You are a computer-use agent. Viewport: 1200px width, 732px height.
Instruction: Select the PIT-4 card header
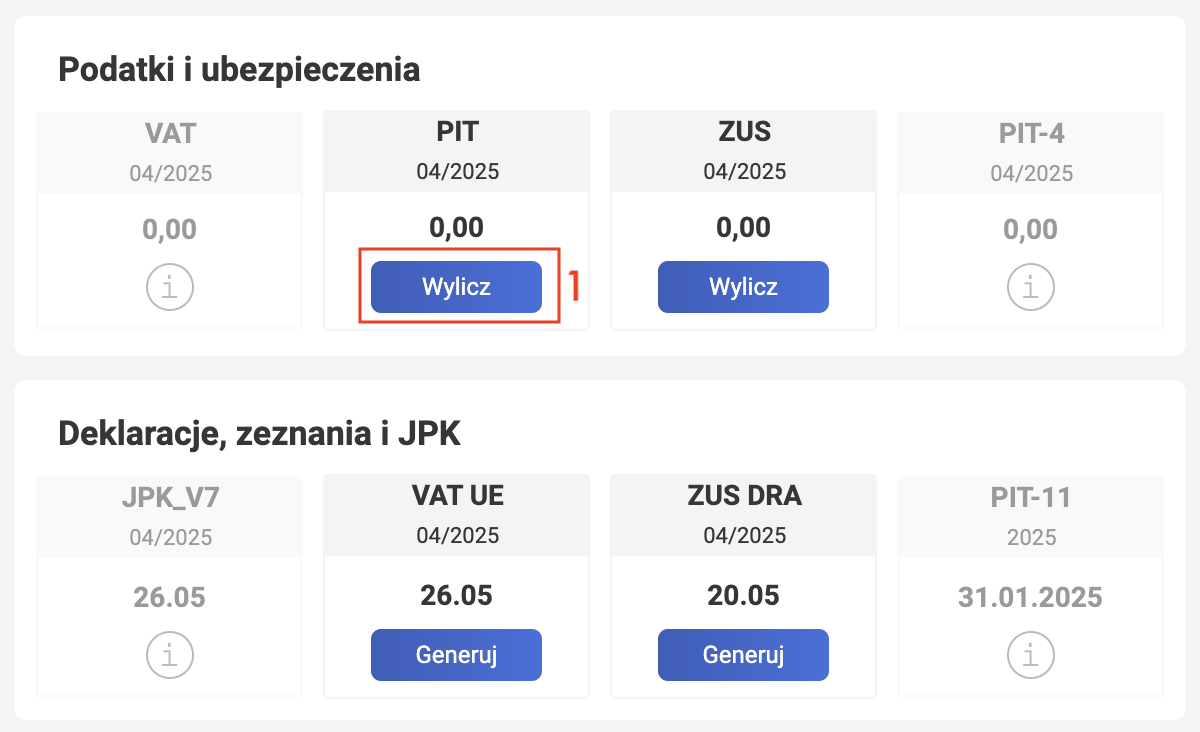click(1031, 152)
